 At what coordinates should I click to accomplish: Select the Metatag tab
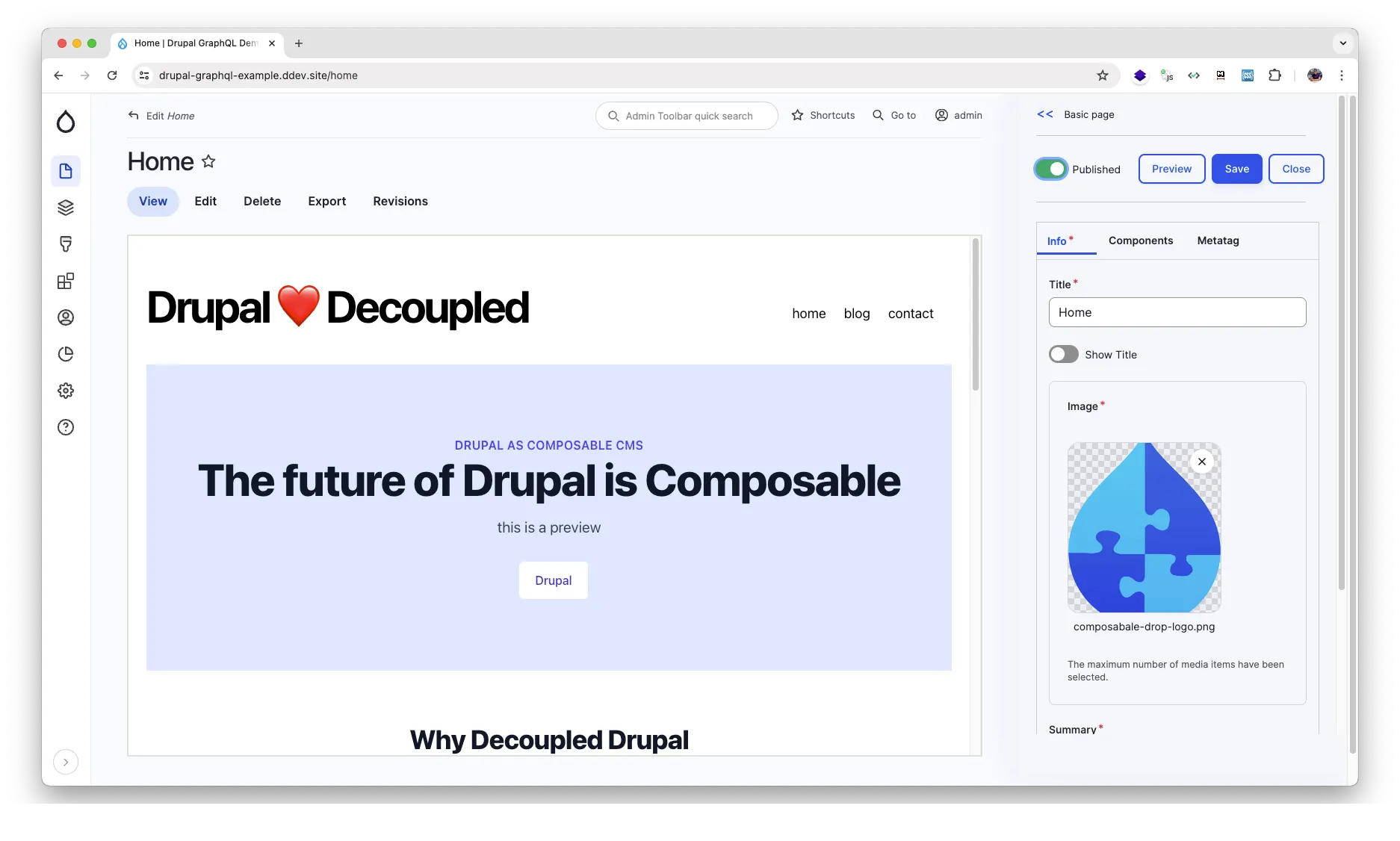coord(1218,240)
